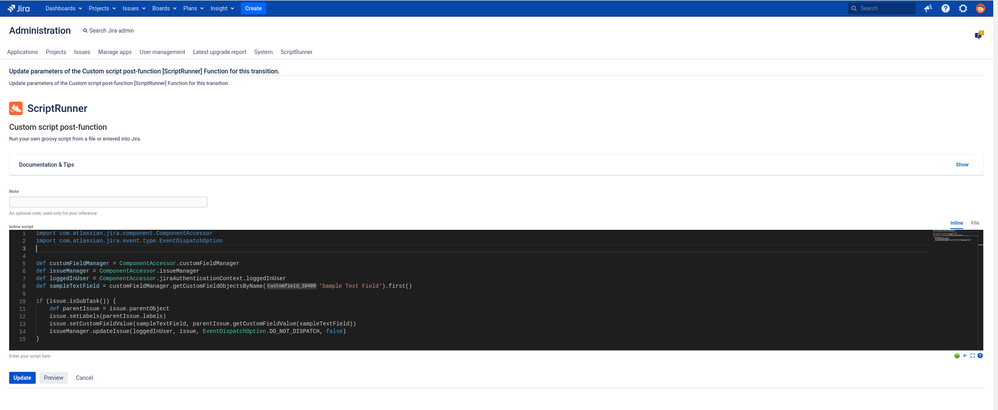This screenshot has height=410, width=998.
Task: Toggle fullscreen for the script editor
Action: pyautogui.click(x=973, y=356)
